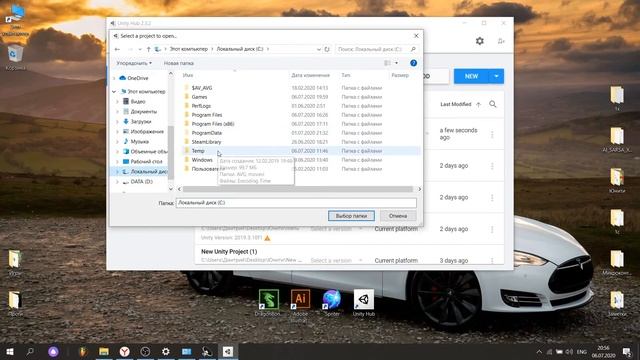This screenshot has height=360, width=640.
Task: Click the NEW button in Unity Hub
Action: click(471, 76)
